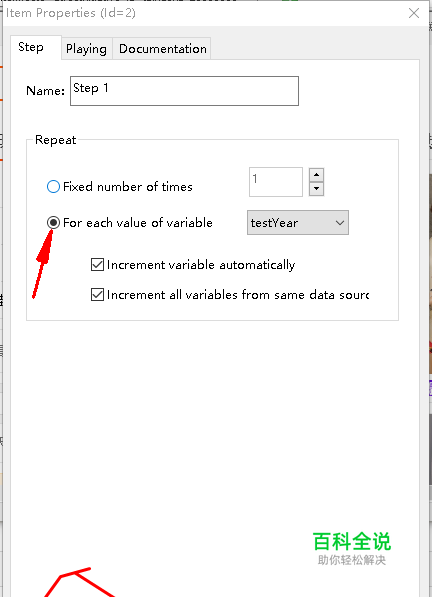Click the repeat count number field
The height and width of the screenshot is (597, 432).
tap(276, 182)
